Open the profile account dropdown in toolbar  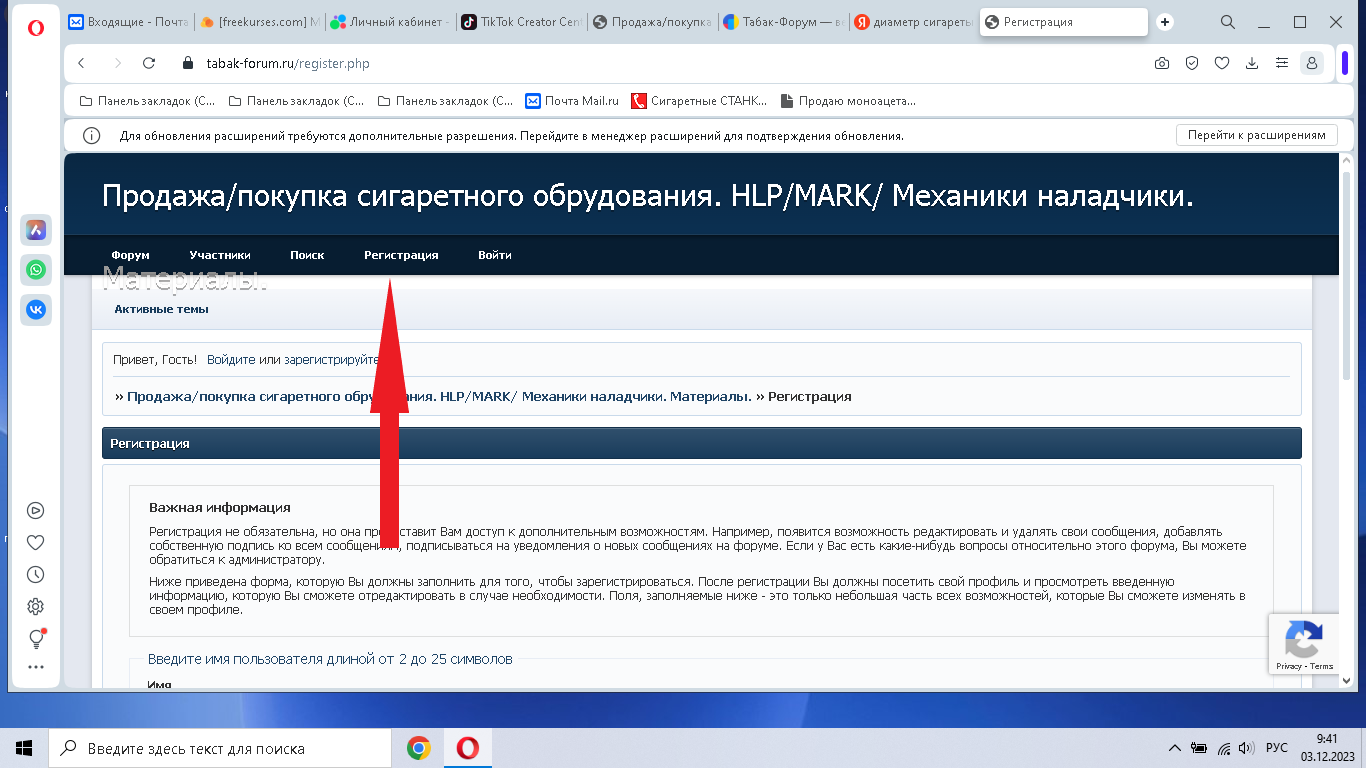pyautogui.click(x=1311, y=62)
